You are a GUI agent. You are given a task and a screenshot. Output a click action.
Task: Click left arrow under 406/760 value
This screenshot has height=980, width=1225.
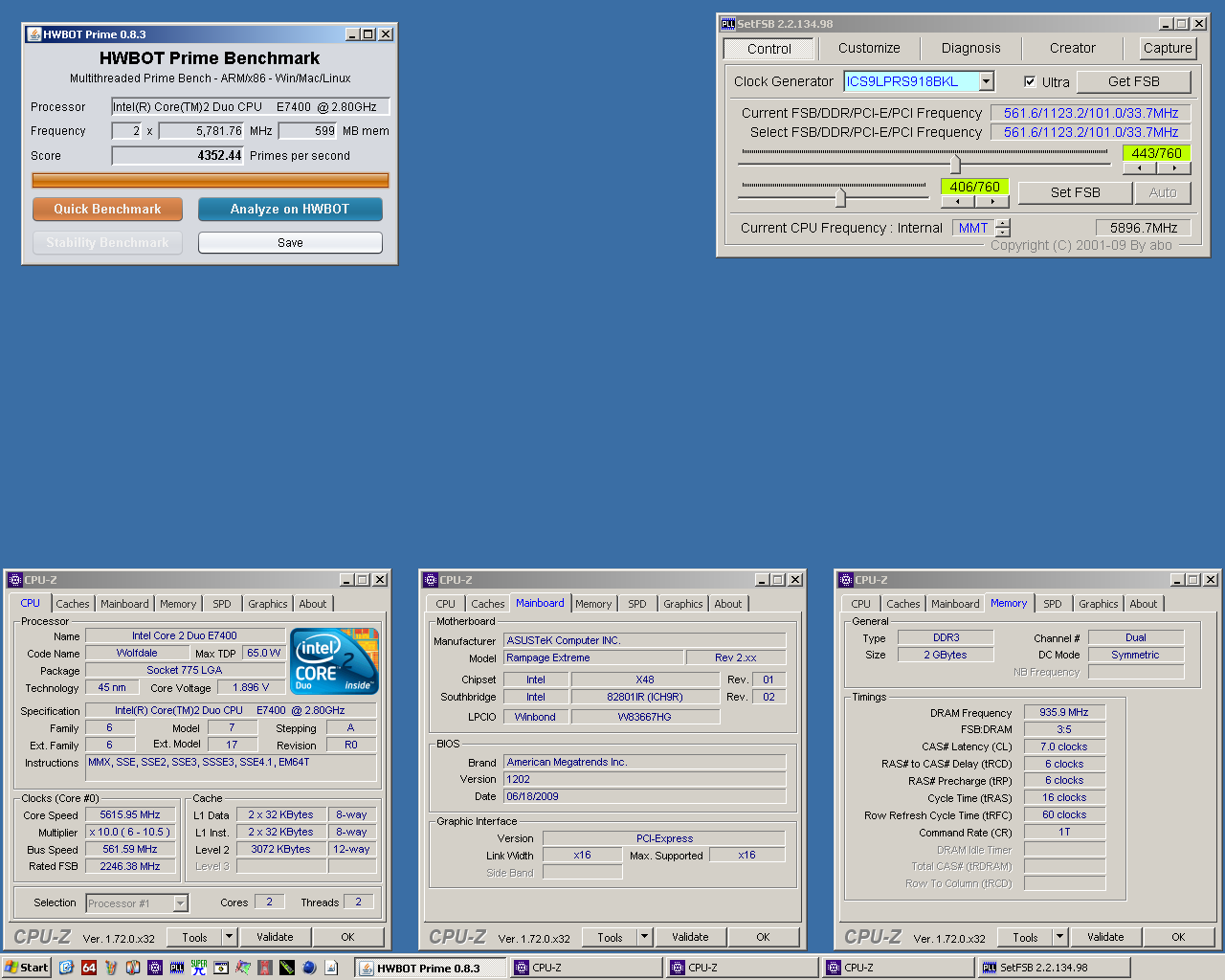958,202
